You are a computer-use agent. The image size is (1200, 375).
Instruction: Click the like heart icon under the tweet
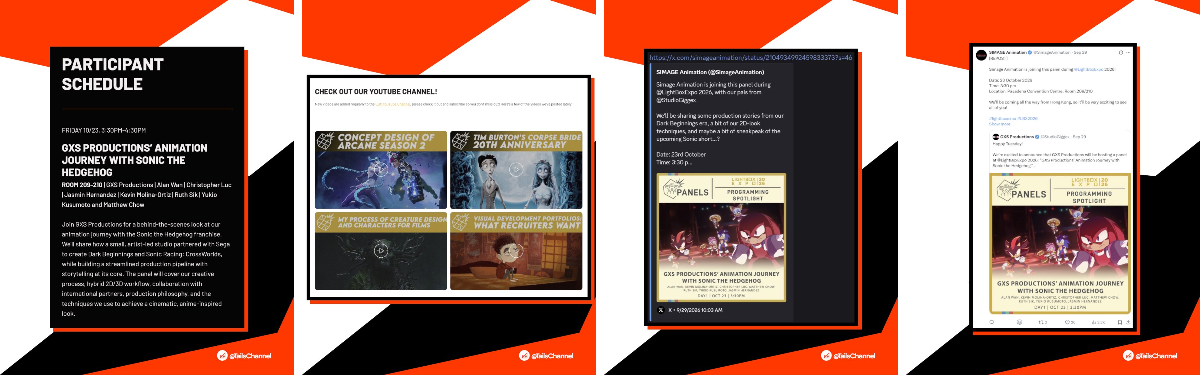click(x=1067, y=322)
